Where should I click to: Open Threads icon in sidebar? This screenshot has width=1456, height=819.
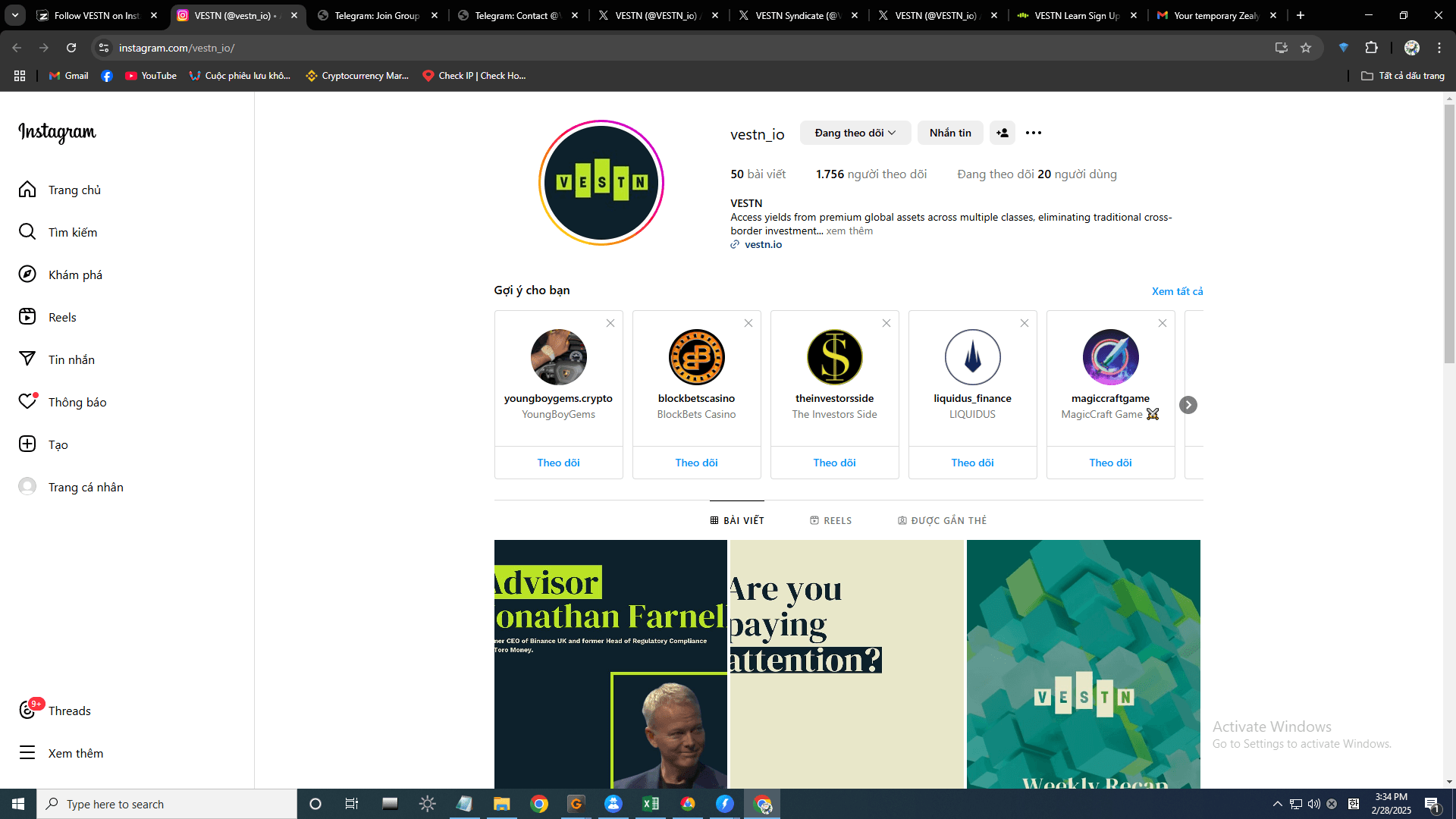click(x=27, y=711)
